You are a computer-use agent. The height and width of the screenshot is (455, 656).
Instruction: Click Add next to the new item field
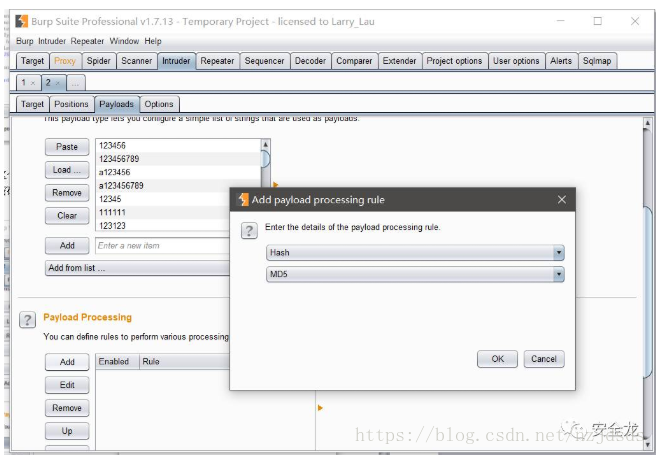[67, 245]
